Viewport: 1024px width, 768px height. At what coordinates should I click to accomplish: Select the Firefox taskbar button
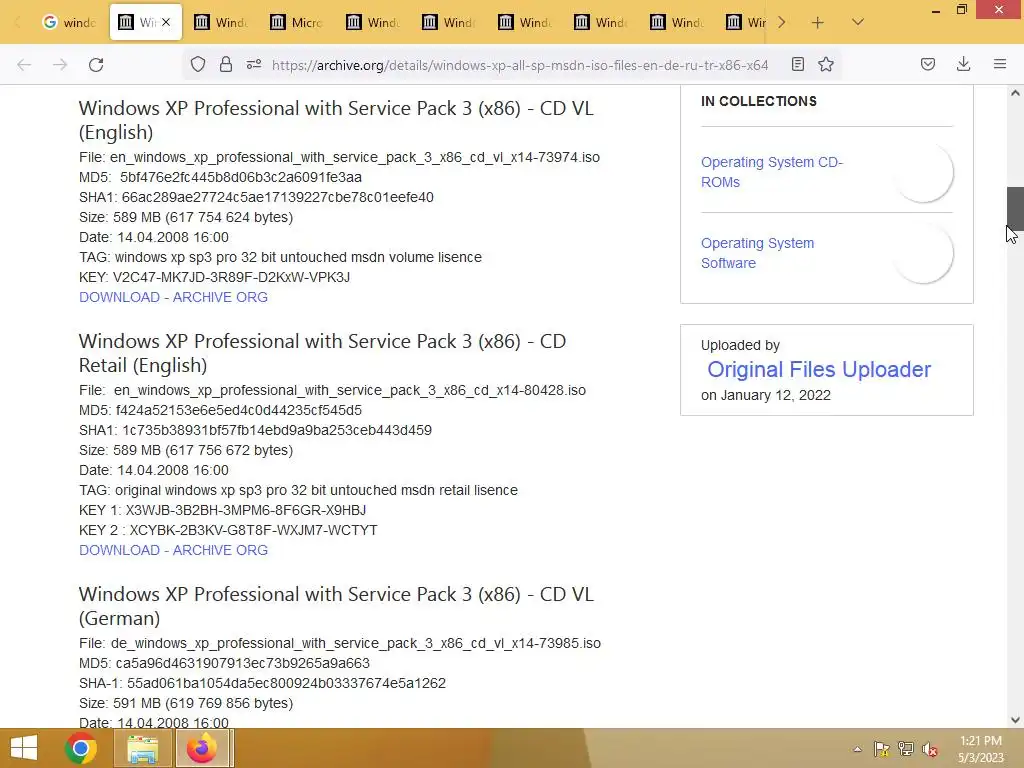pos(202,748)
